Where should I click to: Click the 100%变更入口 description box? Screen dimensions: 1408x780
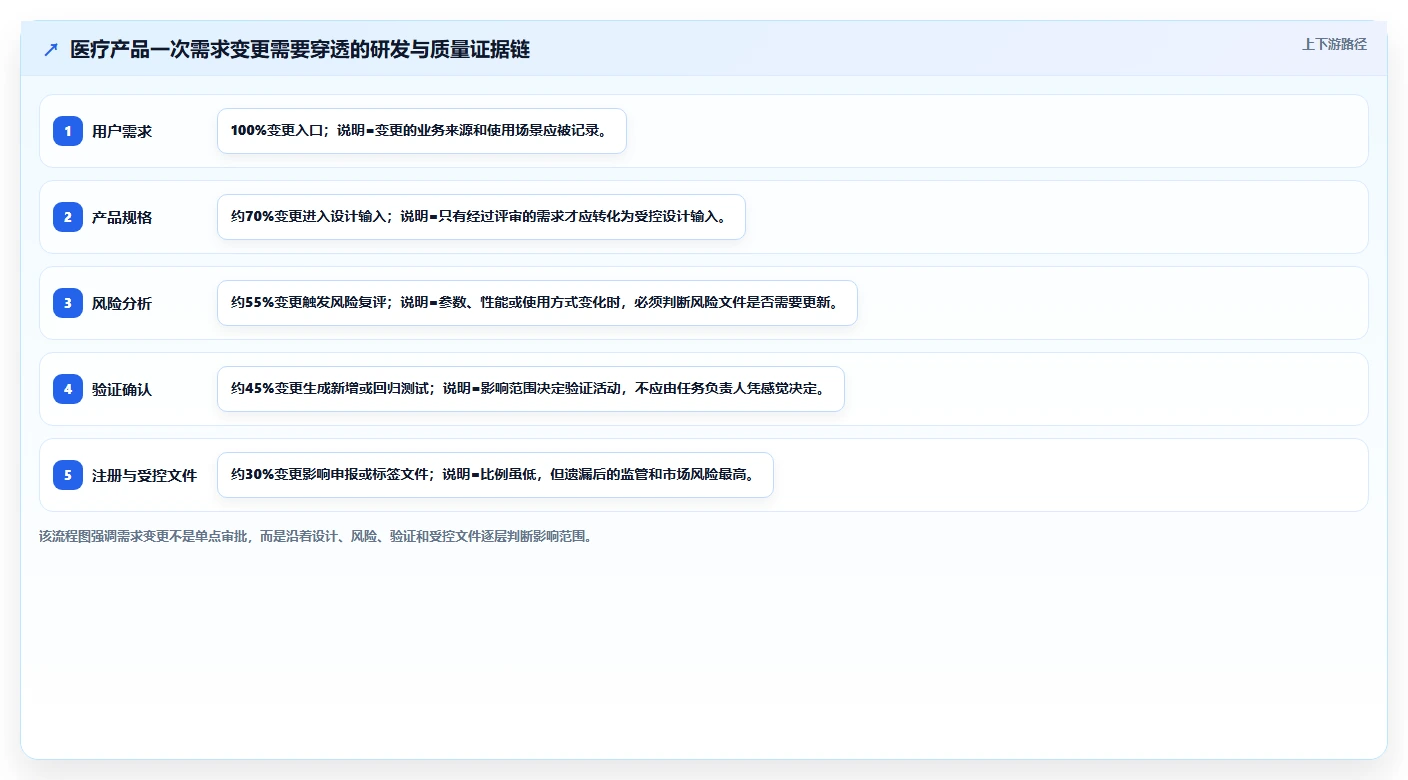click(x=422, y=131)
